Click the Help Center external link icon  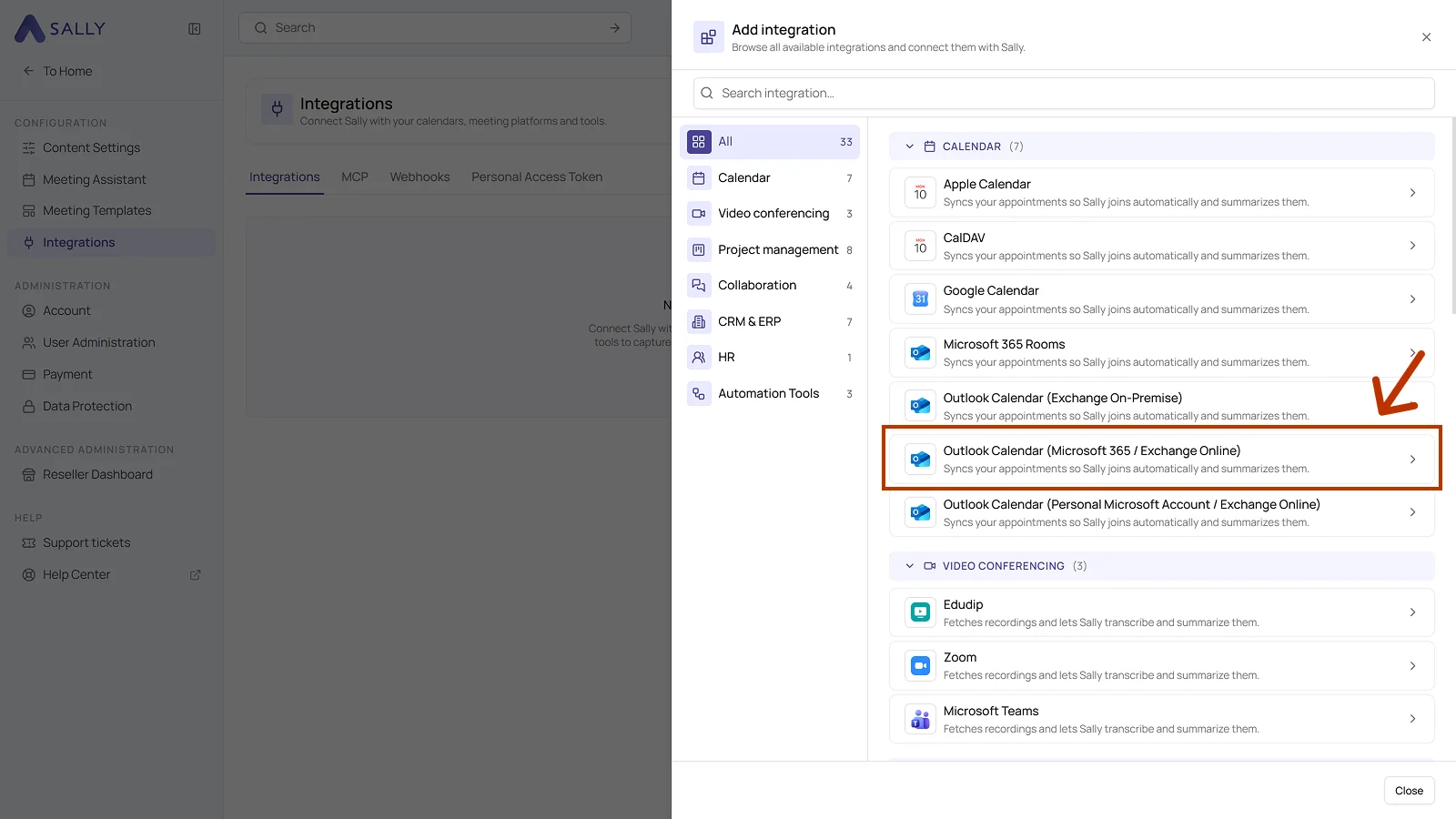pyautogui.click(x=195, y=575)
